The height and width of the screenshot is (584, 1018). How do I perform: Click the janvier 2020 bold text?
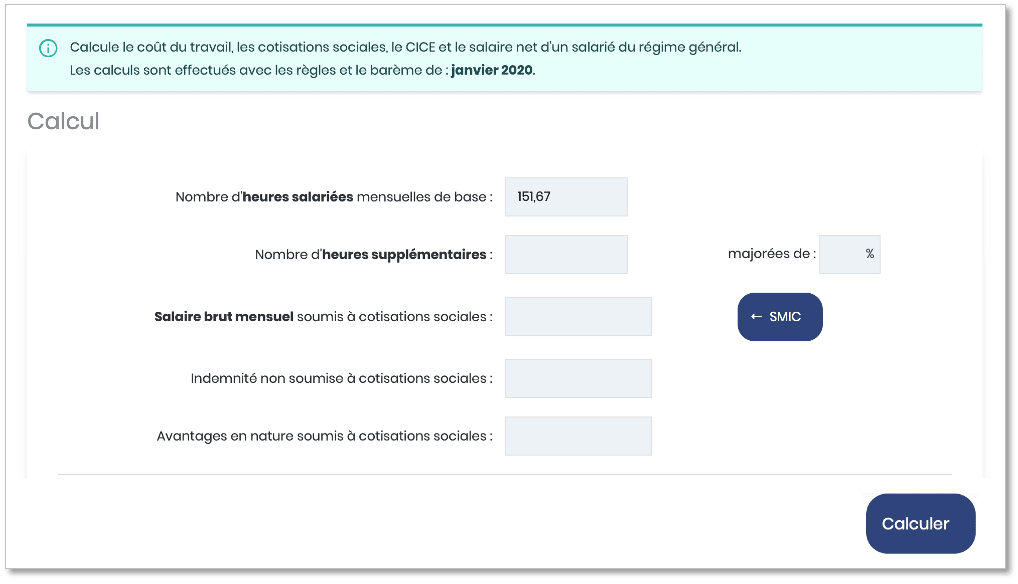tap(493, 70)
